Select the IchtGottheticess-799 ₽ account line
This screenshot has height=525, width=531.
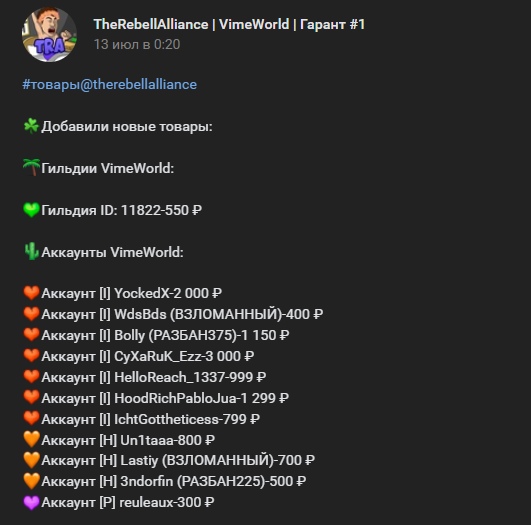(142, 419)
